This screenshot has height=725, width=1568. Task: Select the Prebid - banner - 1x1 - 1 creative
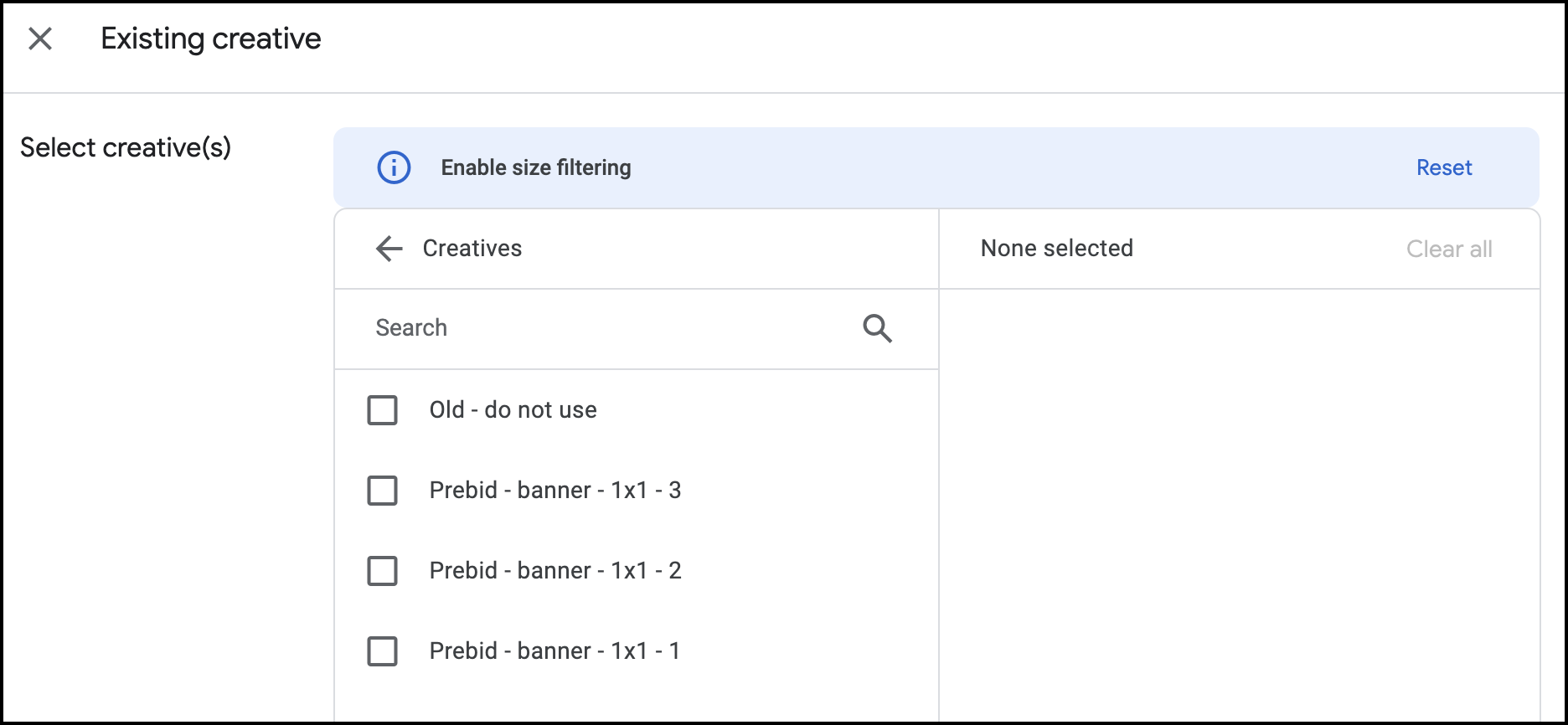pyautogui.click(x=382, y=651)
